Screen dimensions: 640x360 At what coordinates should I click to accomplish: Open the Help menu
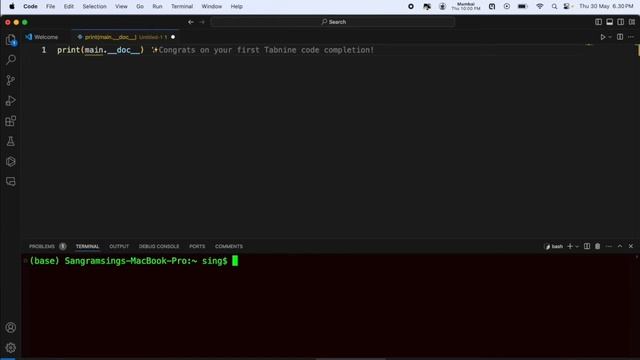(x=236, y=7)
